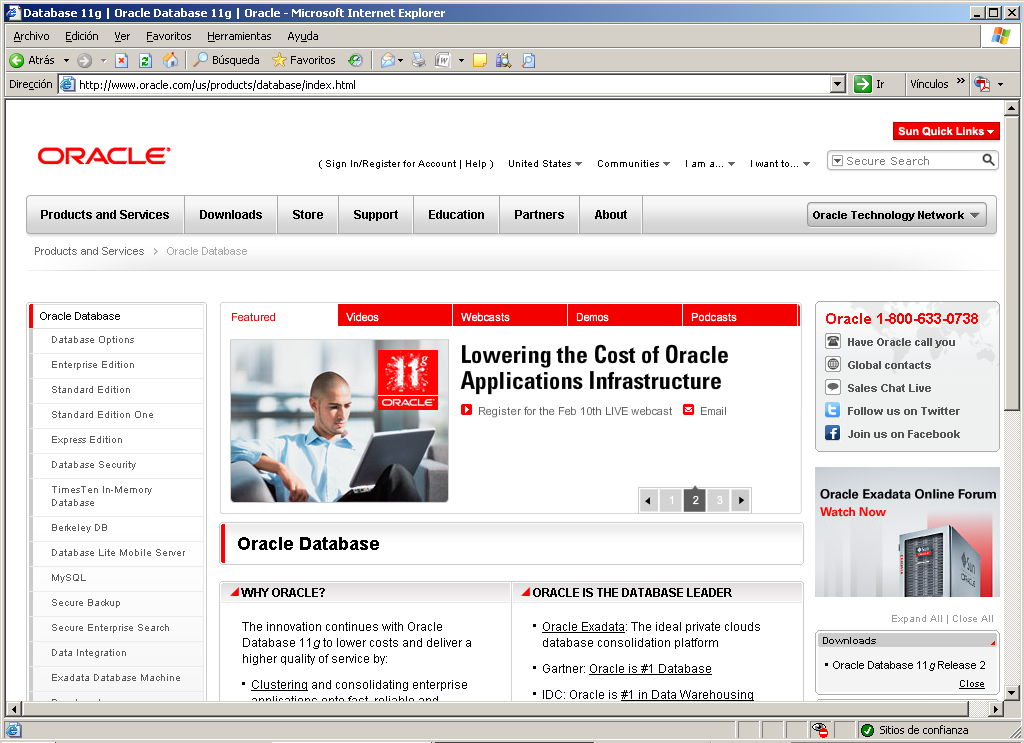The height and width of the screenshot is (743, 1024).
Task: Open the Oracle Technology Network dropdown
Action: [896, 215]
